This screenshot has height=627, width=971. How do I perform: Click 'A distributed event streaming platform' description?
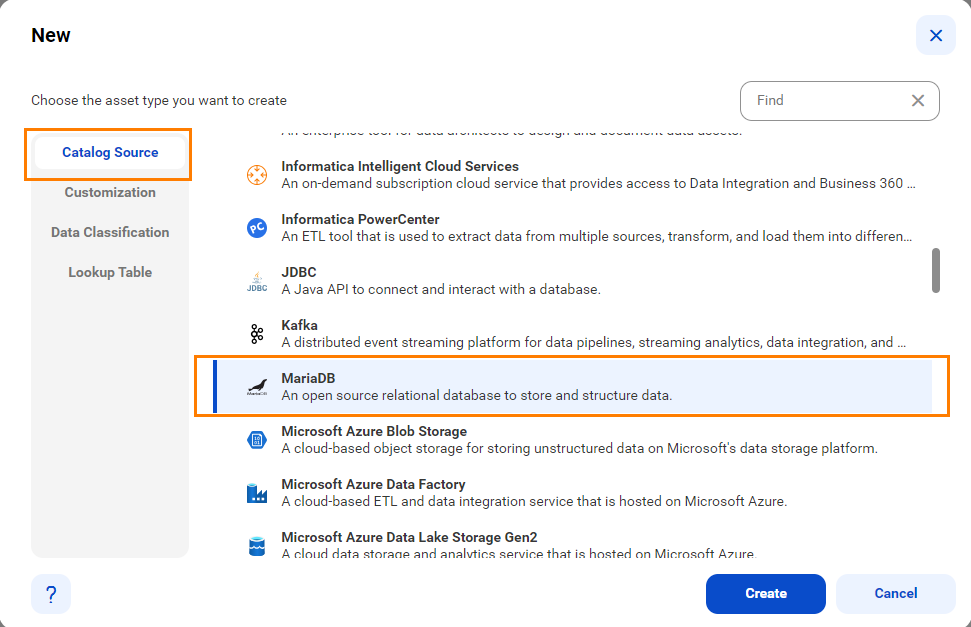[x=594, y=343]
